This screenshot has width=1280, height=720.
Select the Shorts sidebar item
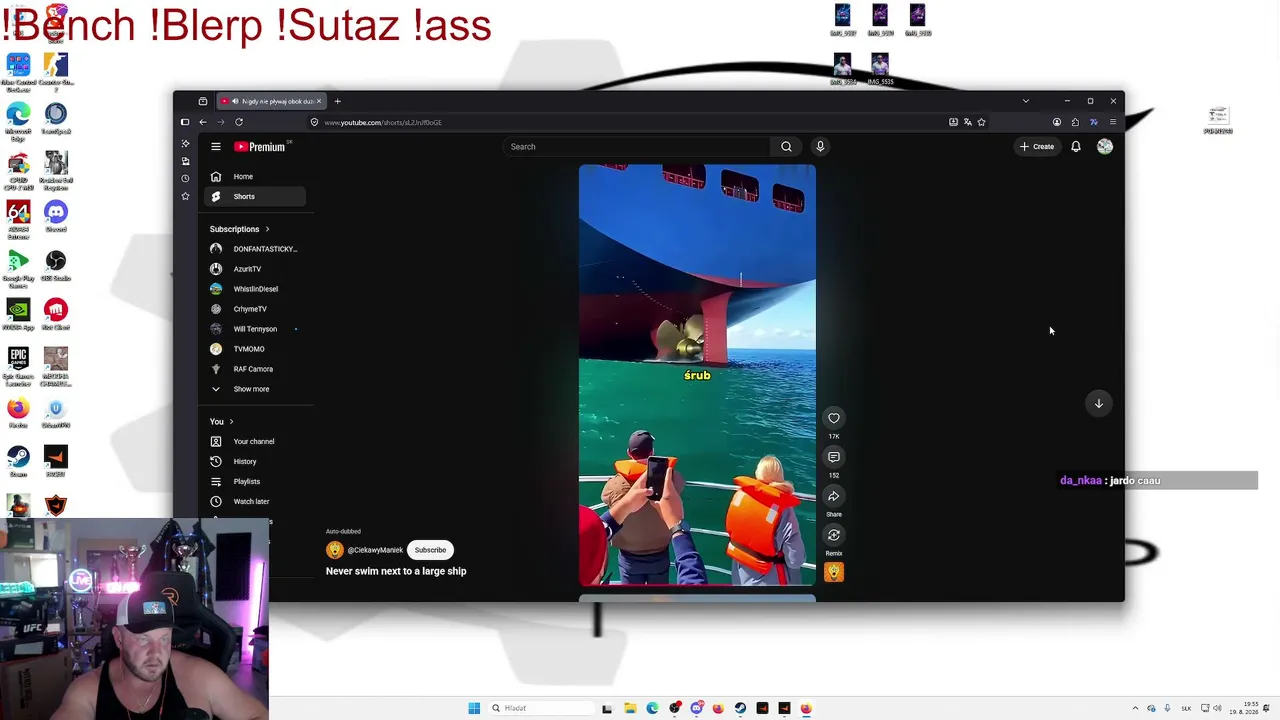[x=255, y=196]
